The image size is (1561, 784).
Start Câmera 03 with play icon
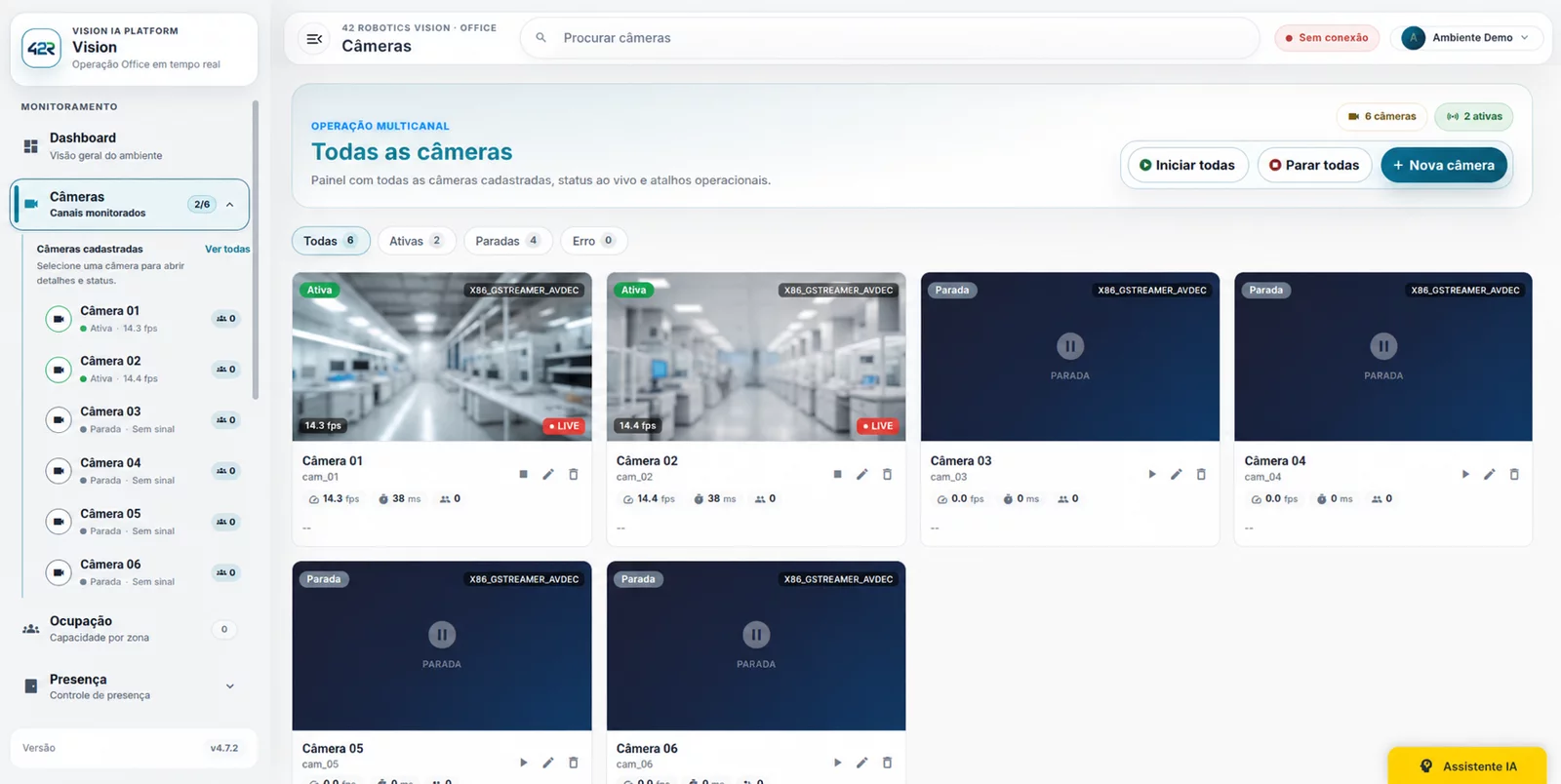[1151, 474]
